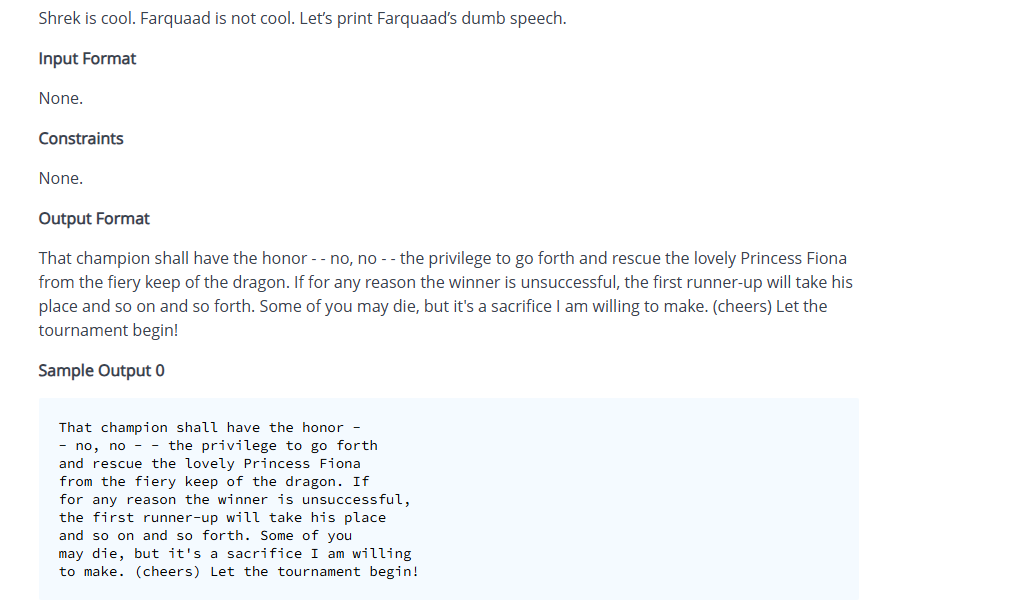
Task: Click the sample code line starting "- no, no"
Action: pos(218,446)
